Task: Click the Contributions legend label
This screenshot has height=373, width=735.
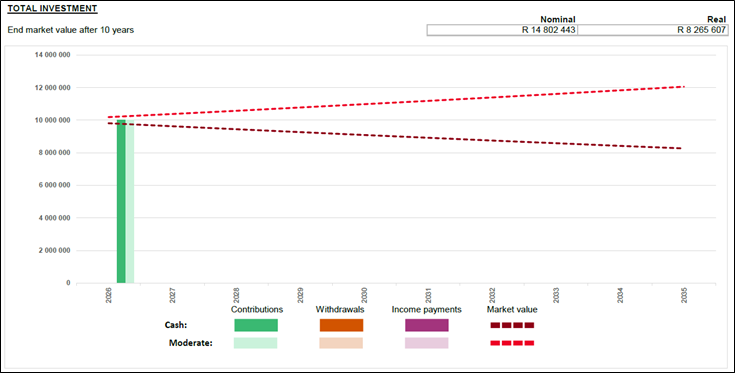Action: (x=257, y=310)
